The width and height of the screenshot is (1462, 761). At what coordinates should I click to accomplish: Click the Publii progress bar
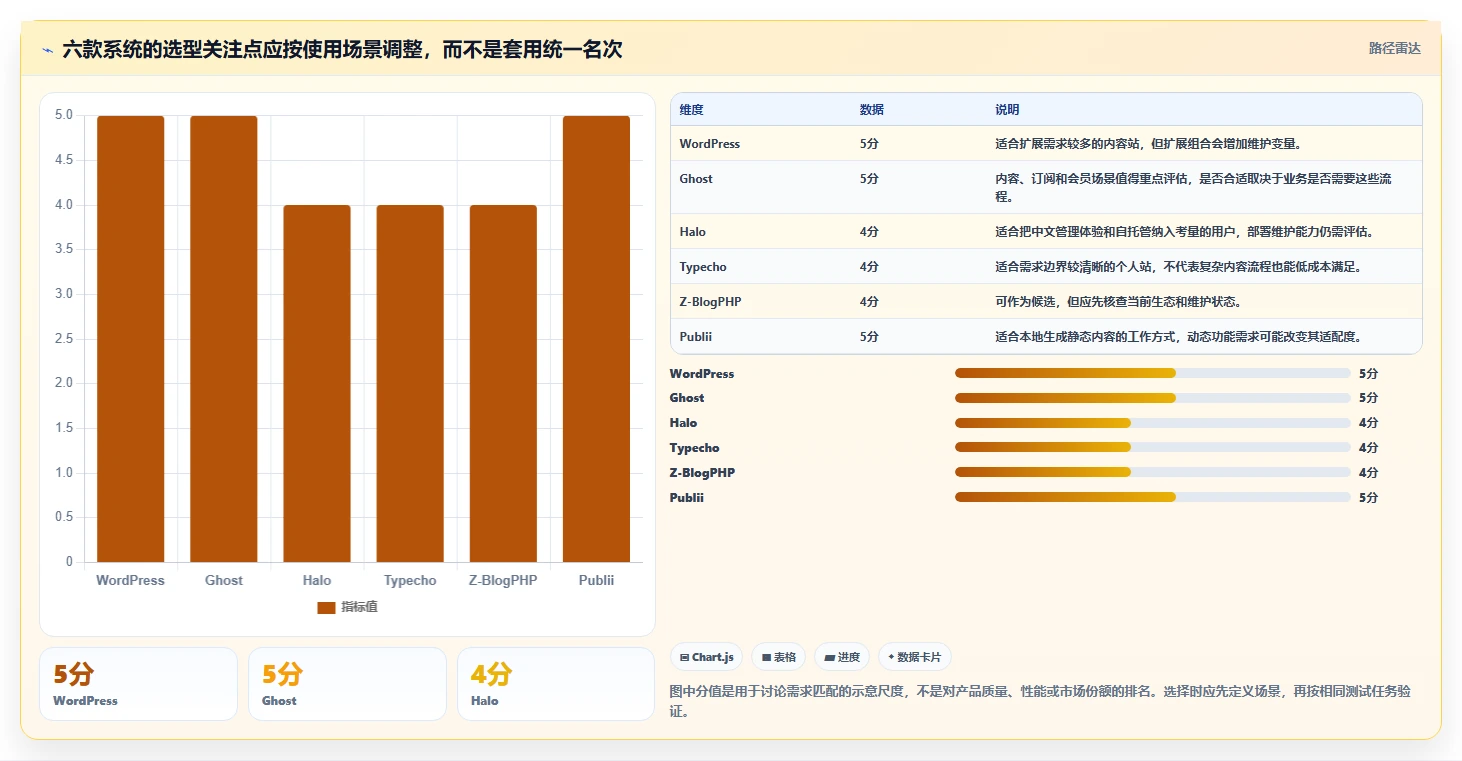click(x=1153, y=497)
